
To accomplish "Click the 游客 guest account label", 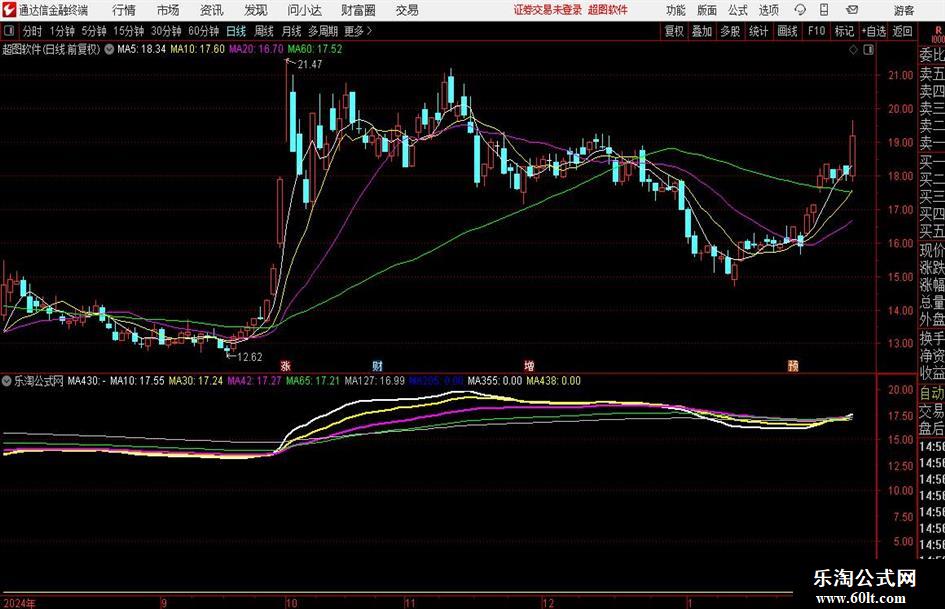I will [904, 10].
